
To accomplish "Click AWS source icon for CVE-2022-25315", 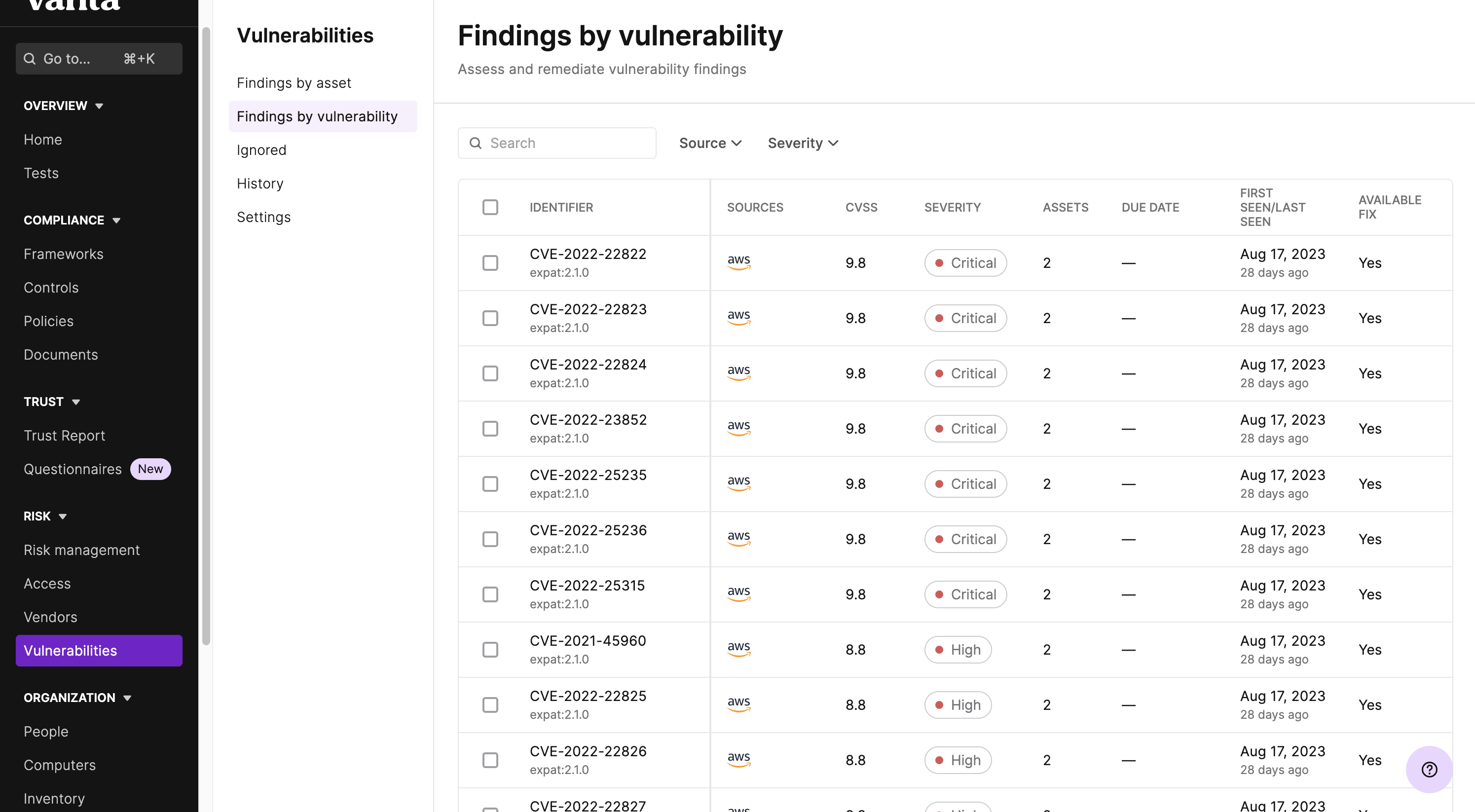I will pos(738,593).
